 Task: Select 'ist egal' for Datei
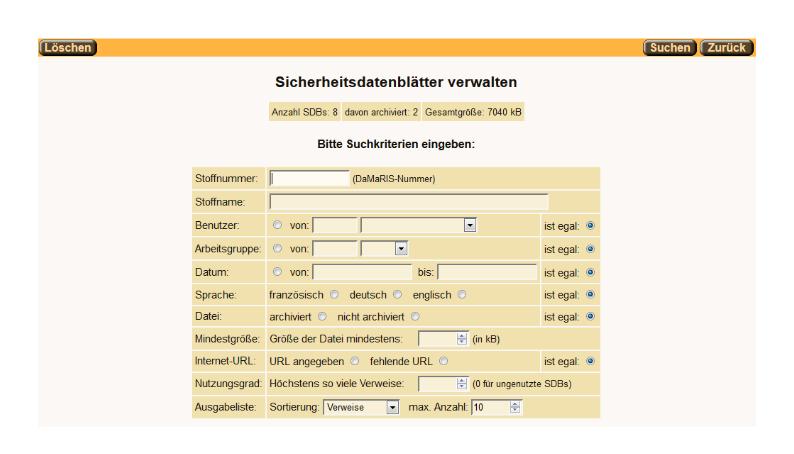[x=590, y=316]
